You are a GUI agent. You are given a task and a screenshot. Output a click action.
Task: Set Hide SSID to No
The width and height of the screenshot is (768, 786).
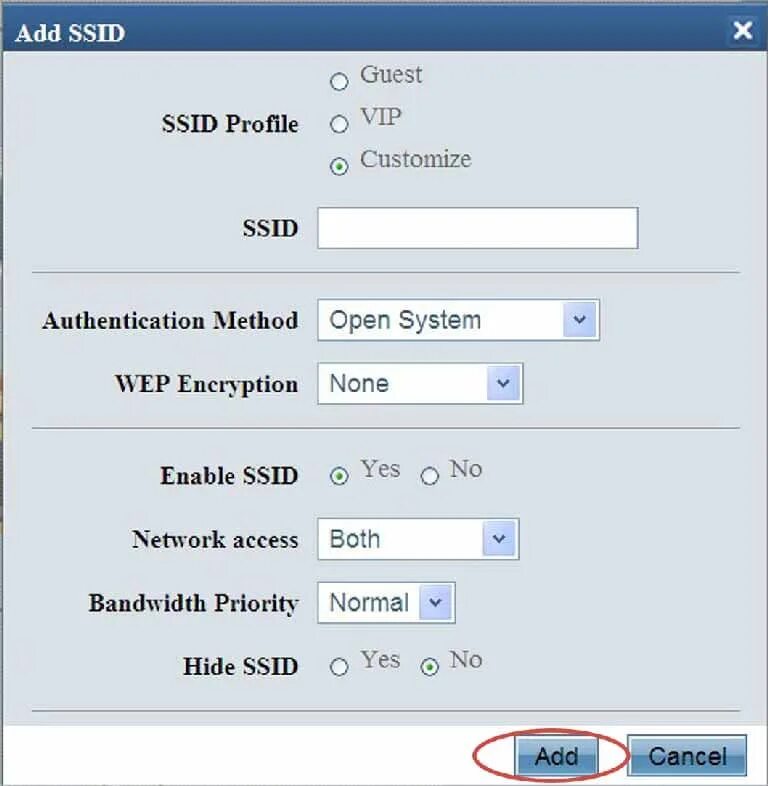click(430, 667)
